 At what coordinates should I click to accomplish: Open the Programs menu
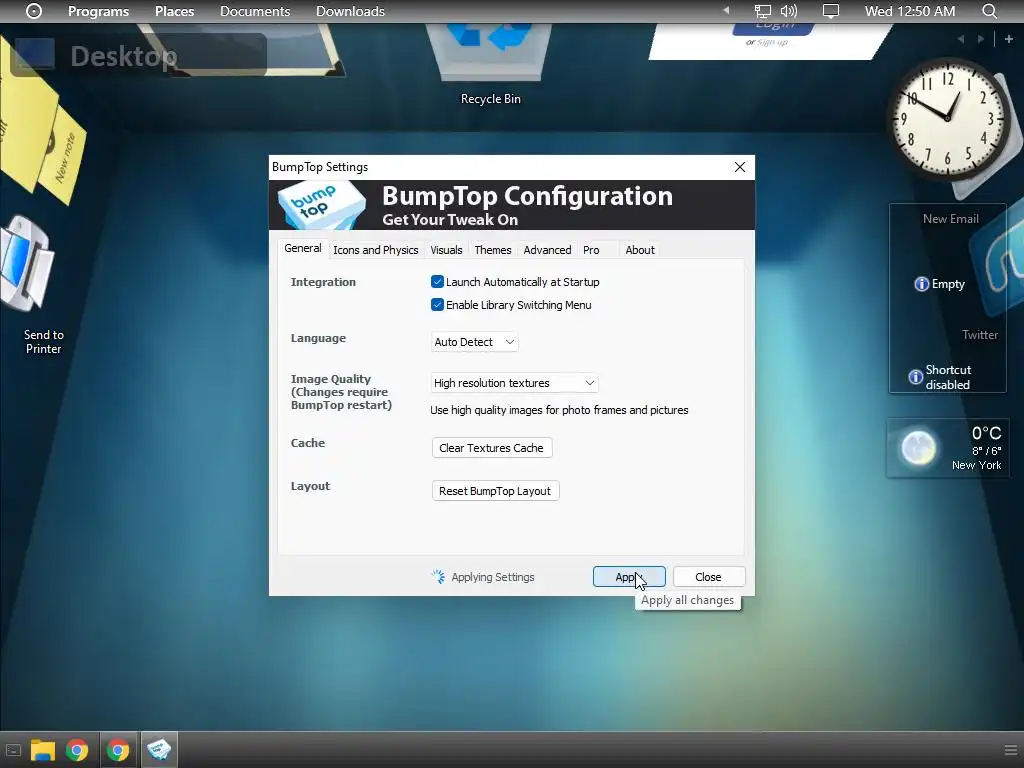99,11
